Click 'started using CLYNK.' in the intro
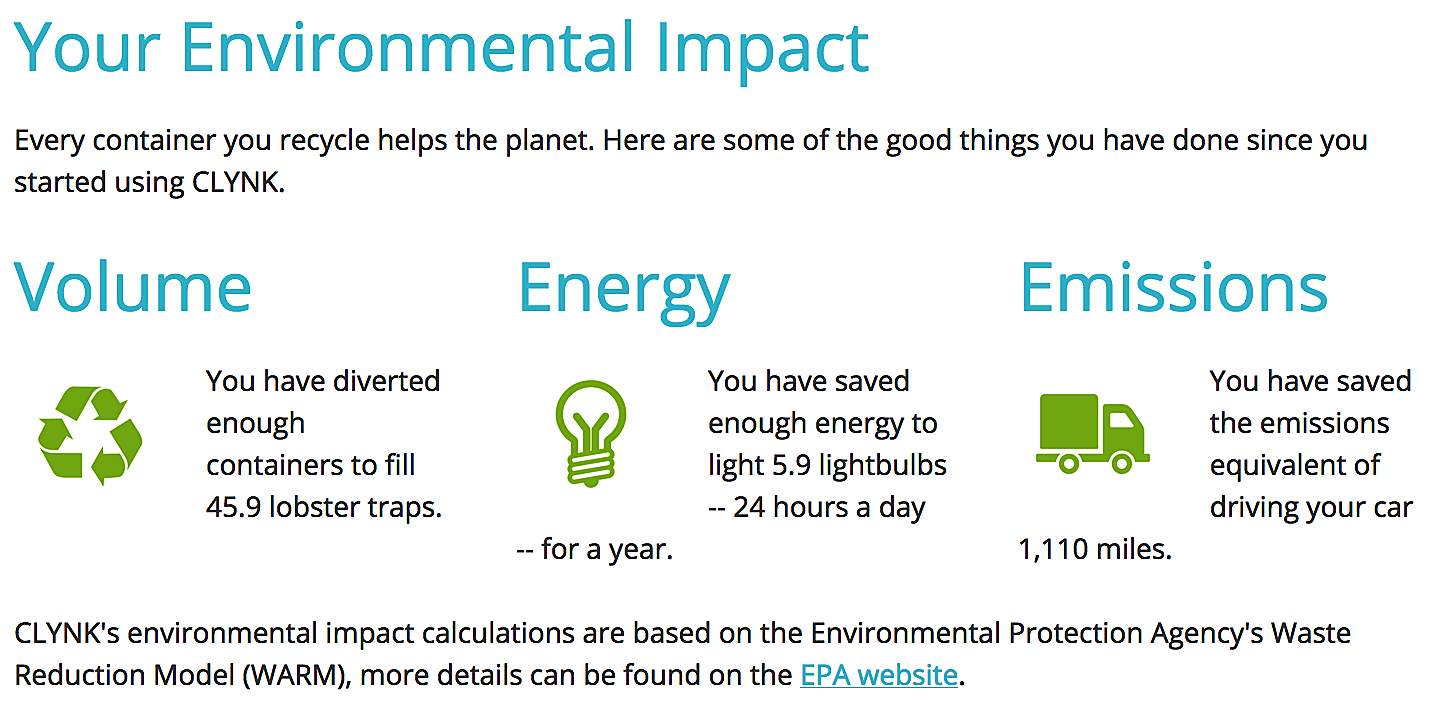The width and height of the screenshot is (1434, 704). pyautogui.click(x=150, y=184)
